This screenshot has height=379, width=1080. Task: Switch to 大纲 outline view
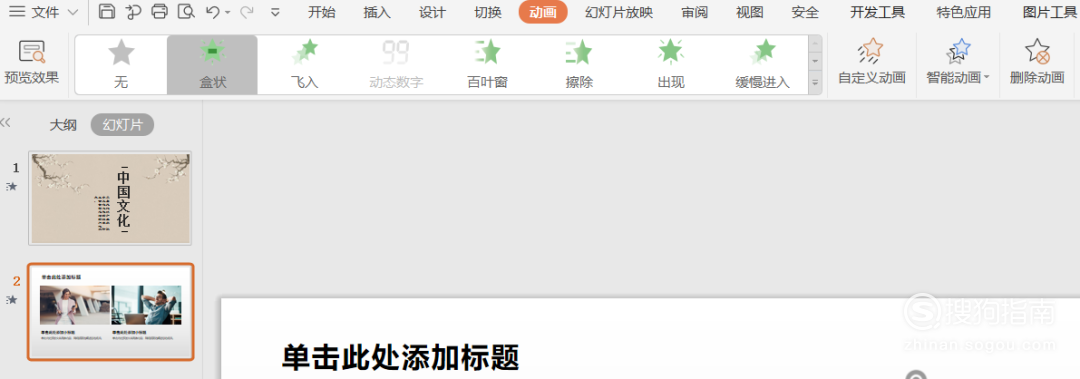[63, 125]
